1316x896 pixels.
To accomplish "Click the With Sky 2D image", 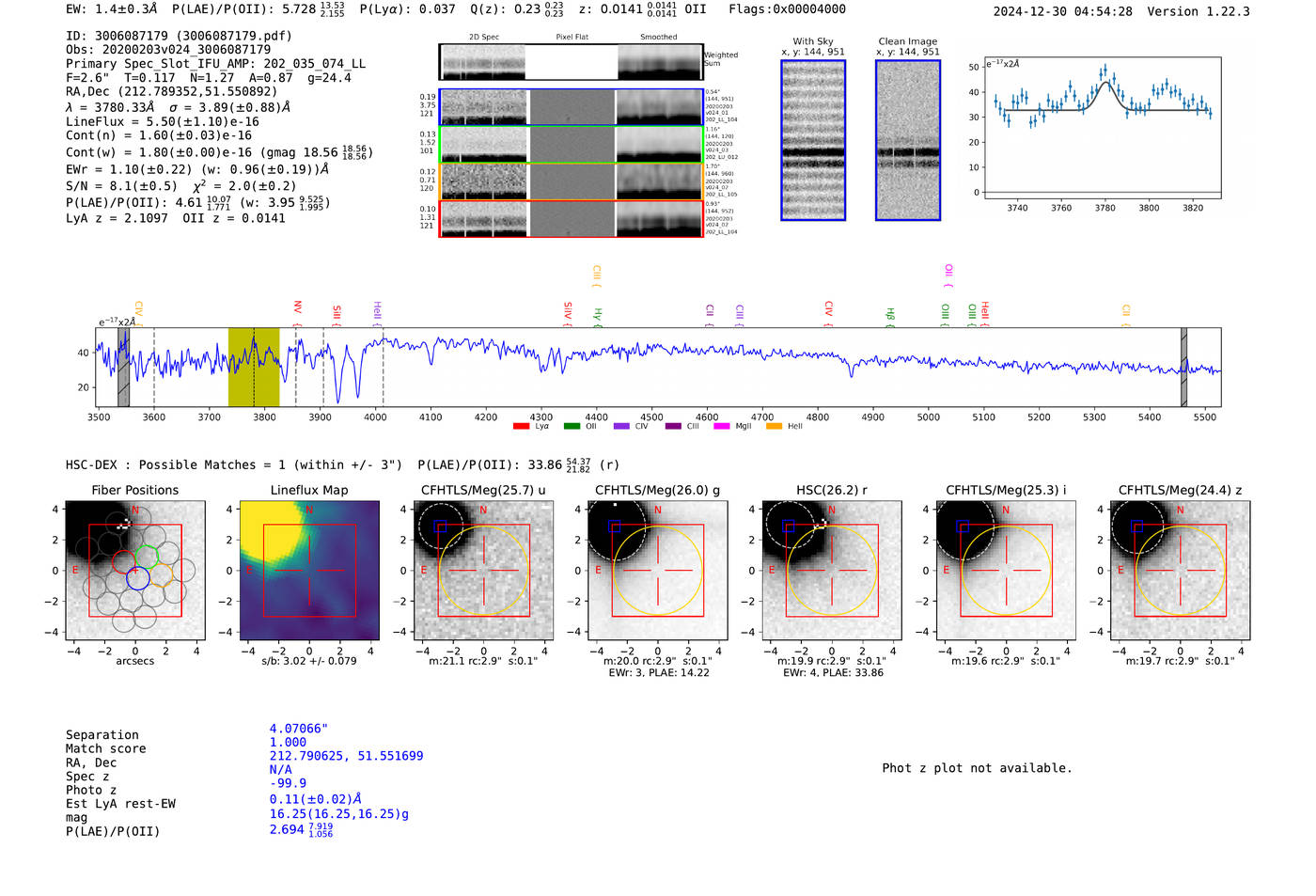I will tap(813, 140).
